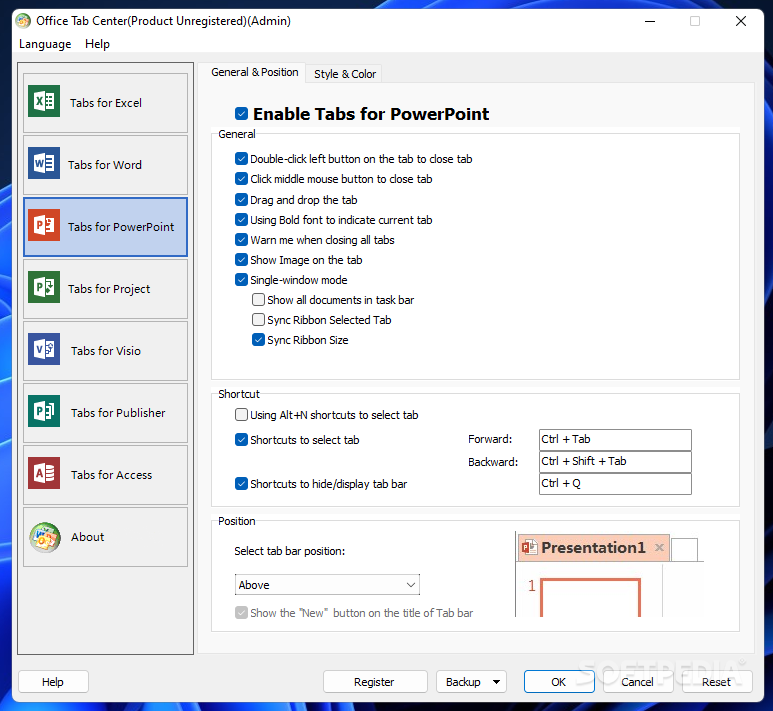
Task: Toggle Show Image on the tab
Action: [241, 260]
